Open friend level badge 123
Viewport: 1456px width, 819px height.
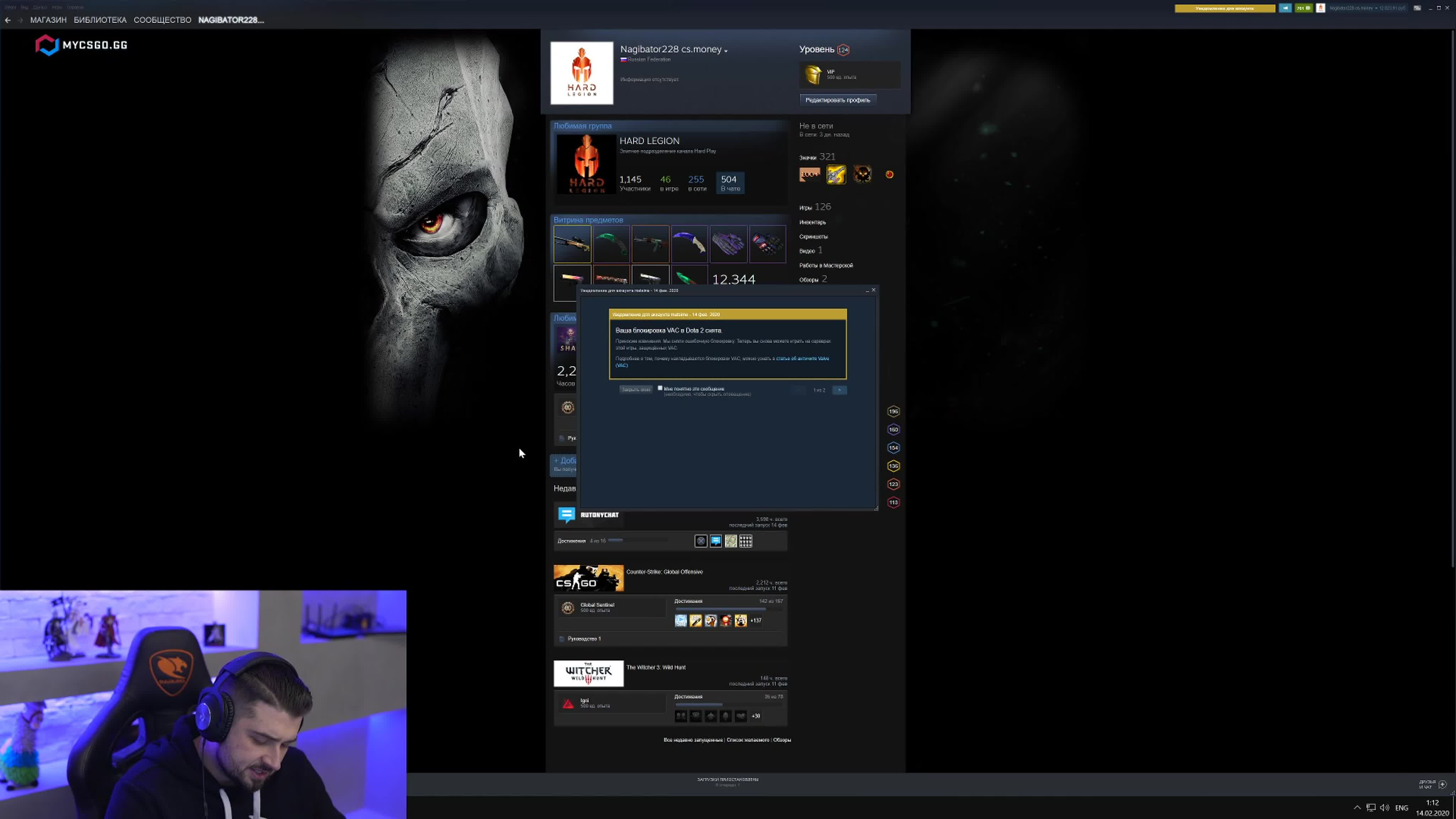(x=893, y=485)
